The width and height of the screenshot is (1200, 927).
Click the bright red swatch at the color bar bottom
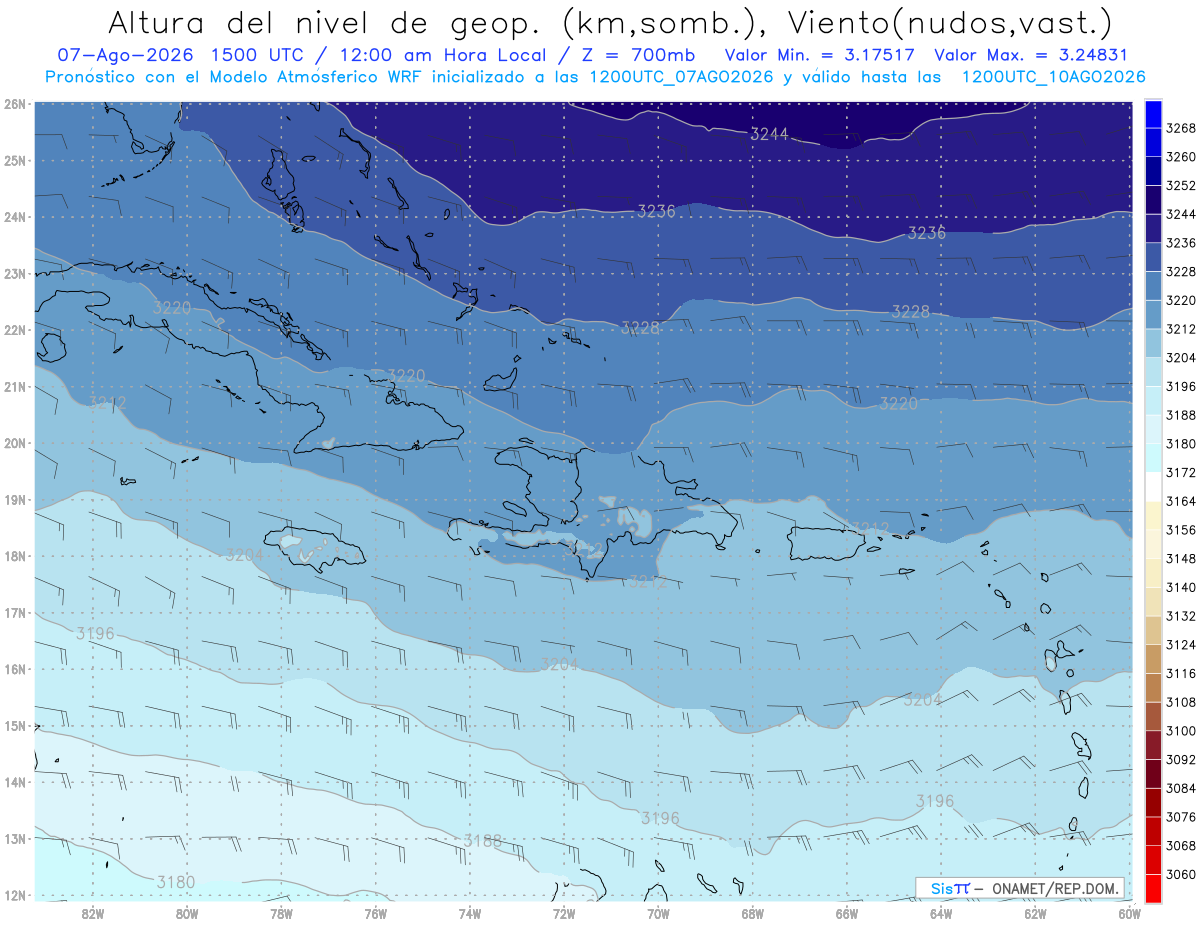1153,888
